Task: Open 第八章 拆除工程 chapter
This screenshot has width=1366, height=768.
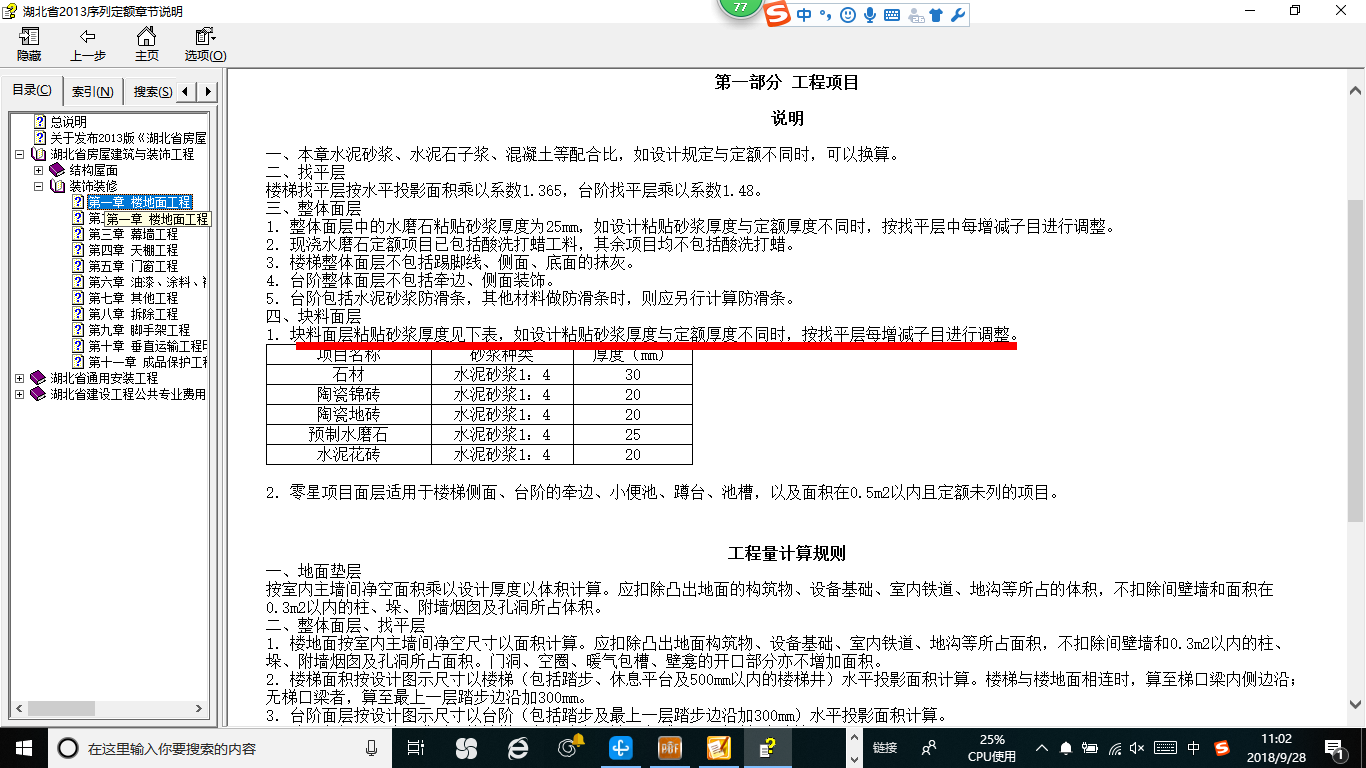Action: coord(133,314)
